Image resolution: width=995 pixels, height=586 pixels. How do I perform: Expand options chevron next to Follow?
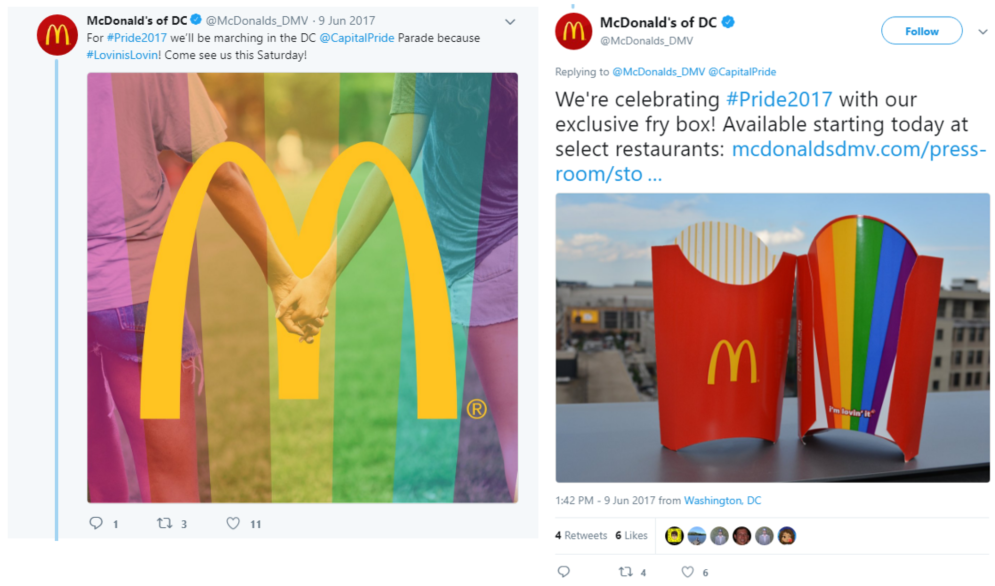pyautogui.click(x=982, y=31)
